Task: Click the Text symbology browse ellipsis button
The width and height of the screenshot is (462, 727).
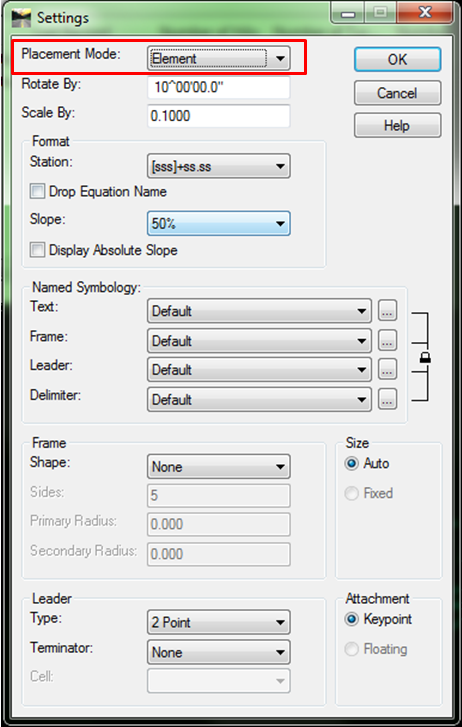Action: pos(388,311)
